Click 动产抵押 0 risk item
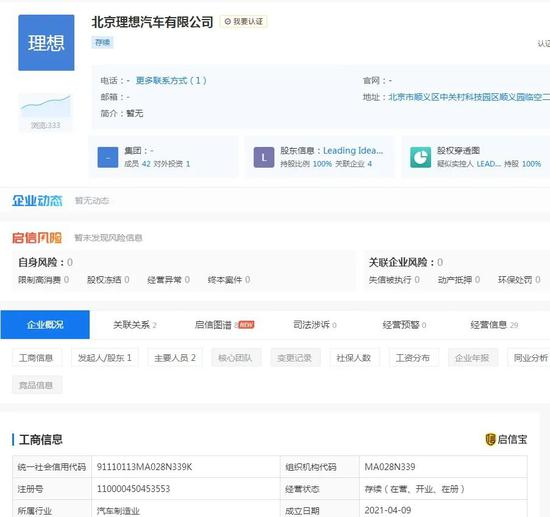The width and height of the screenshot is (550, 517). [459, 280]
